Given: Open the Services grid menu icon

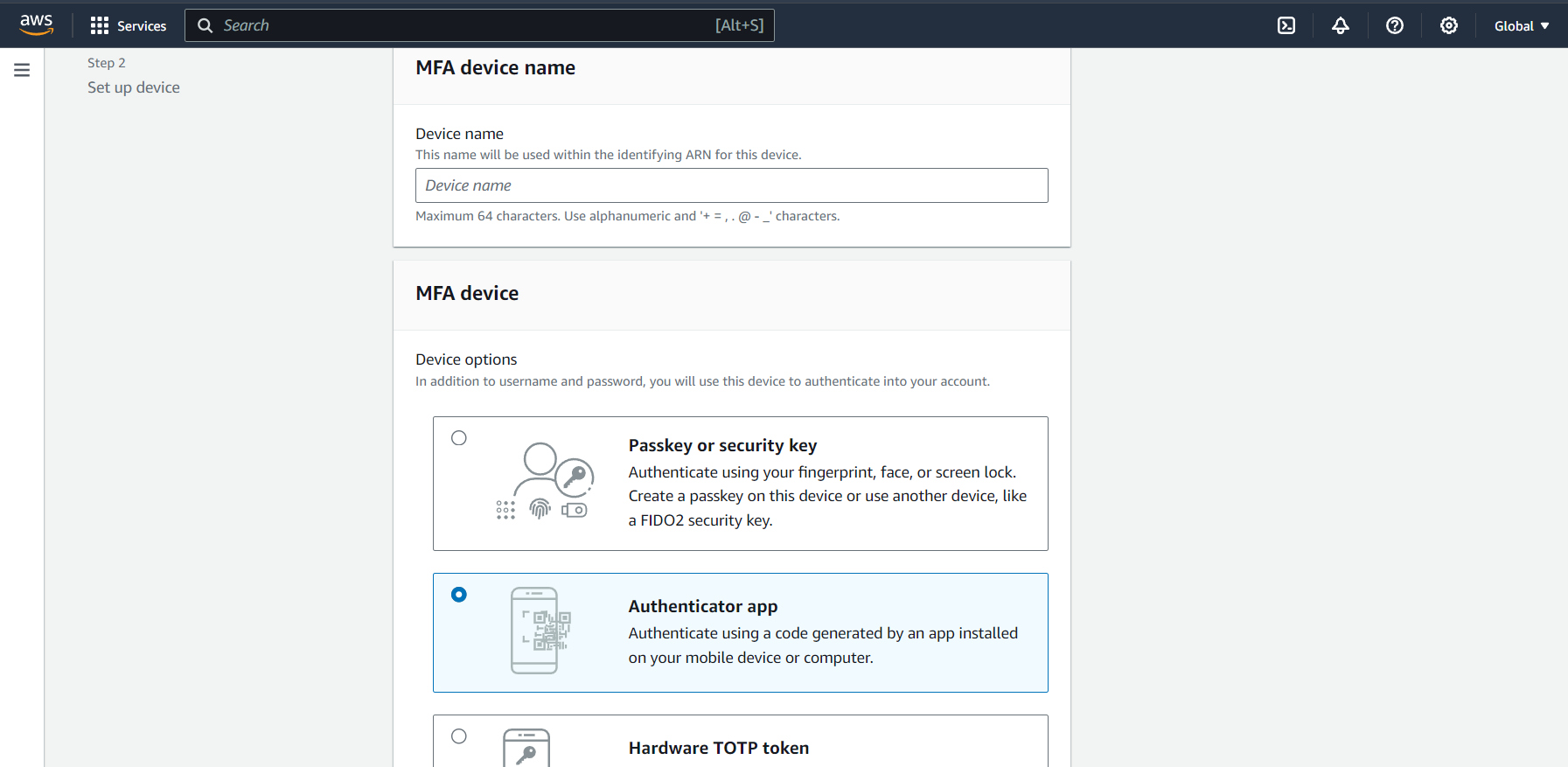Looking at the screenshot, I should (100, 26).
